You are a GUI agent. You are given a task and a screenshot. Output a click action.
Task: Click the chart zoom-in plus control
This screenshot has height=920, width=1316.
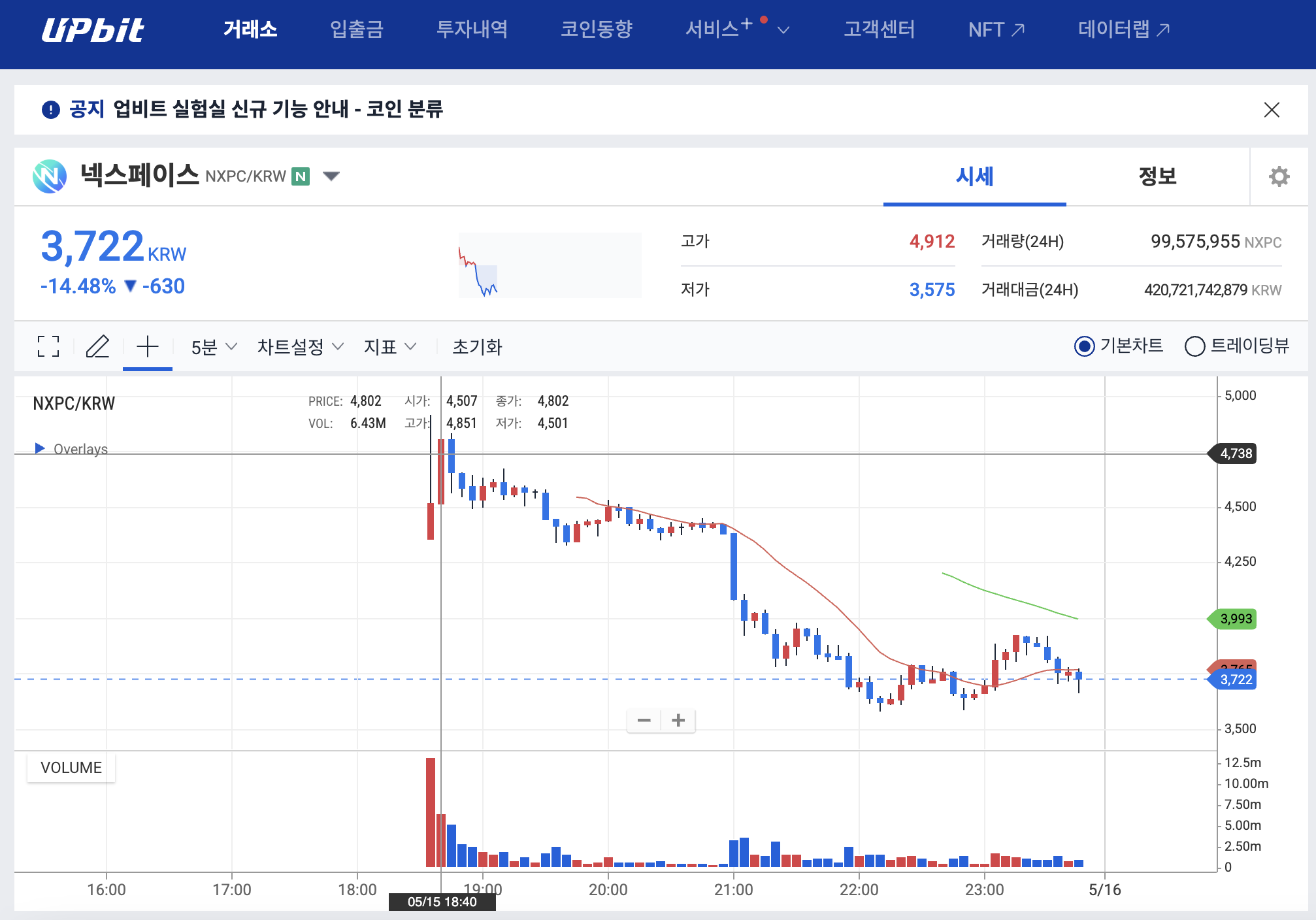click(x=678, y=719)
